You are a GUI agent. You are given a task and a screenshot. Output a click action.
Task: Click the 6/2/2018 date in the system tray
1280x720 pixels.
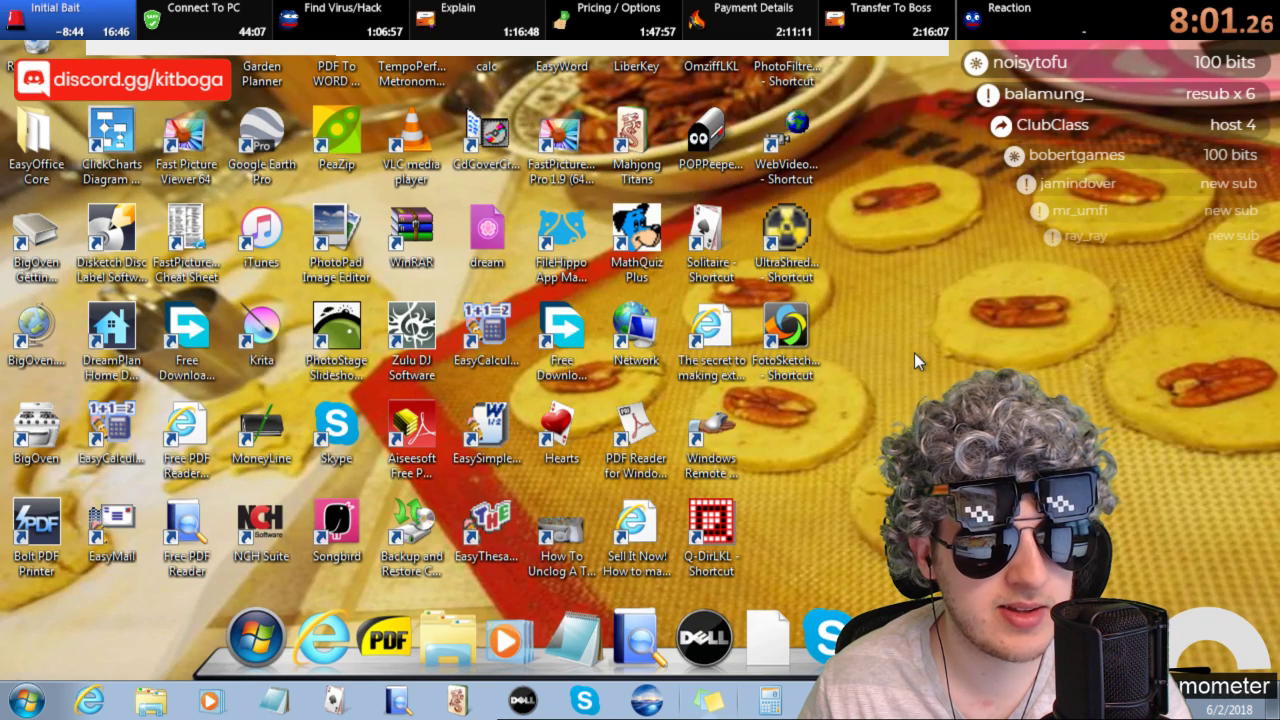tap(1229, 710)
